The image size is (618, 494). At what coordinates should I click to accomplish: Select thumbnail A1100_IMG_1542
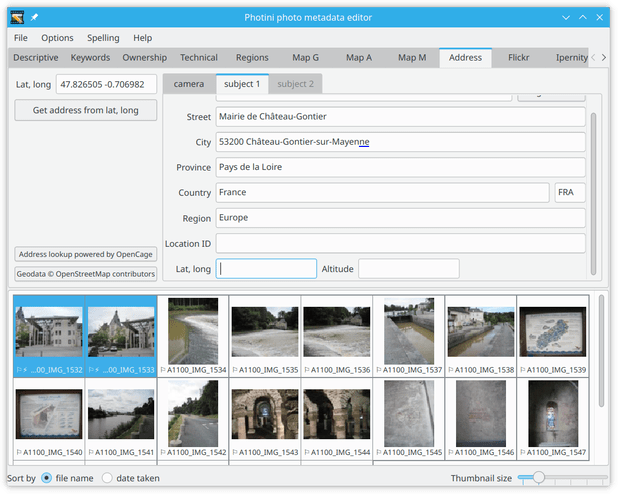193,419
